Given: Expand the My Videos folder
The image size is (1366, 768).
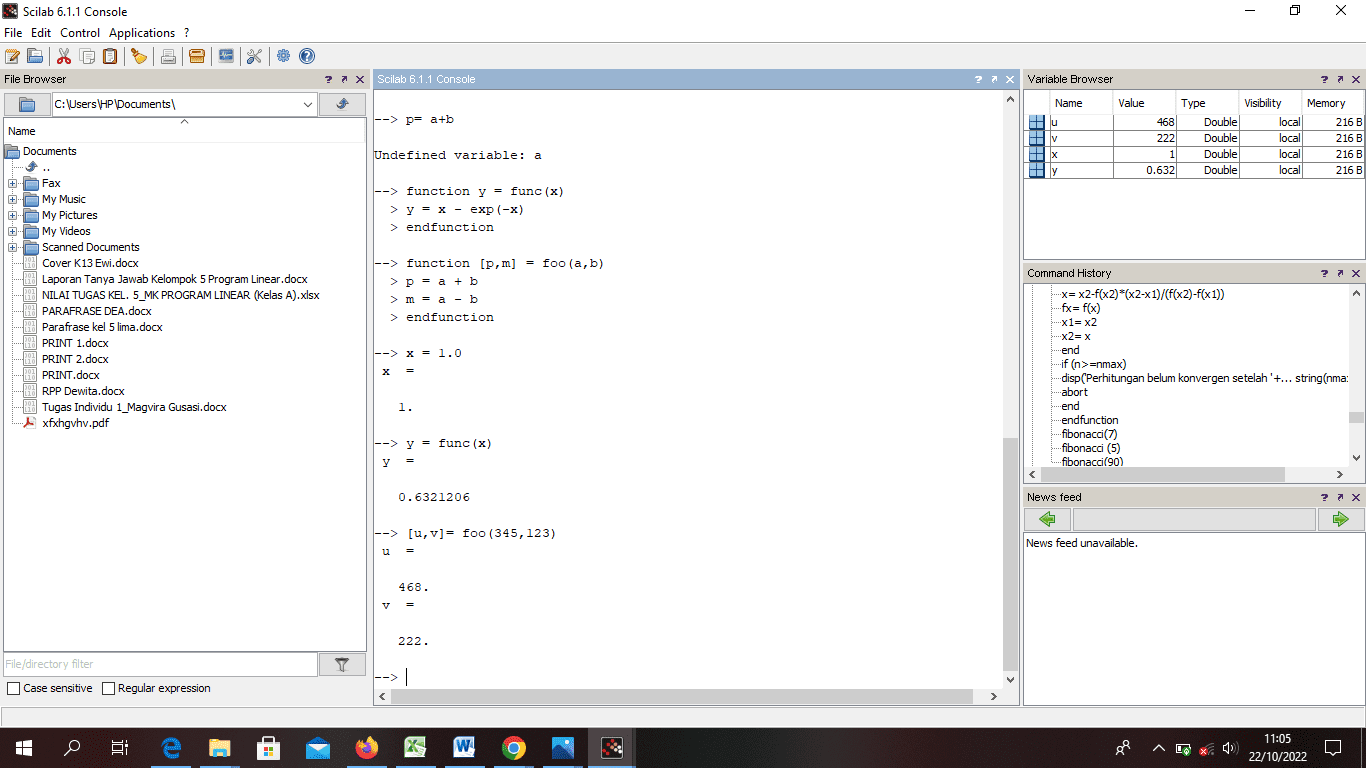Looking at the screenshot, I should [12, 231].
